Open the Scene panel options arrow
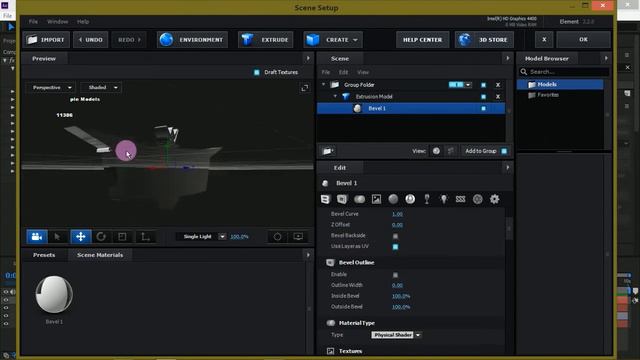Viewport: 640px width, 360px height. (x=507, y=58)
